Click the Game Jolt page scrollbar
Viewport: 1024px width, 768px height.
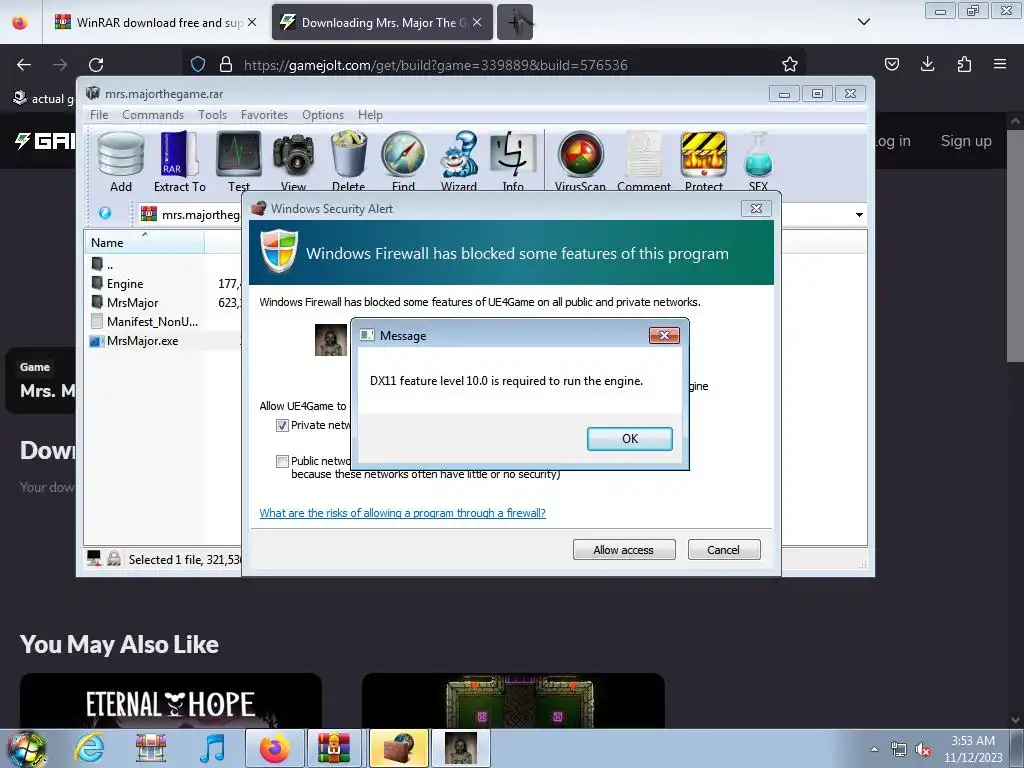point(1015,245)
